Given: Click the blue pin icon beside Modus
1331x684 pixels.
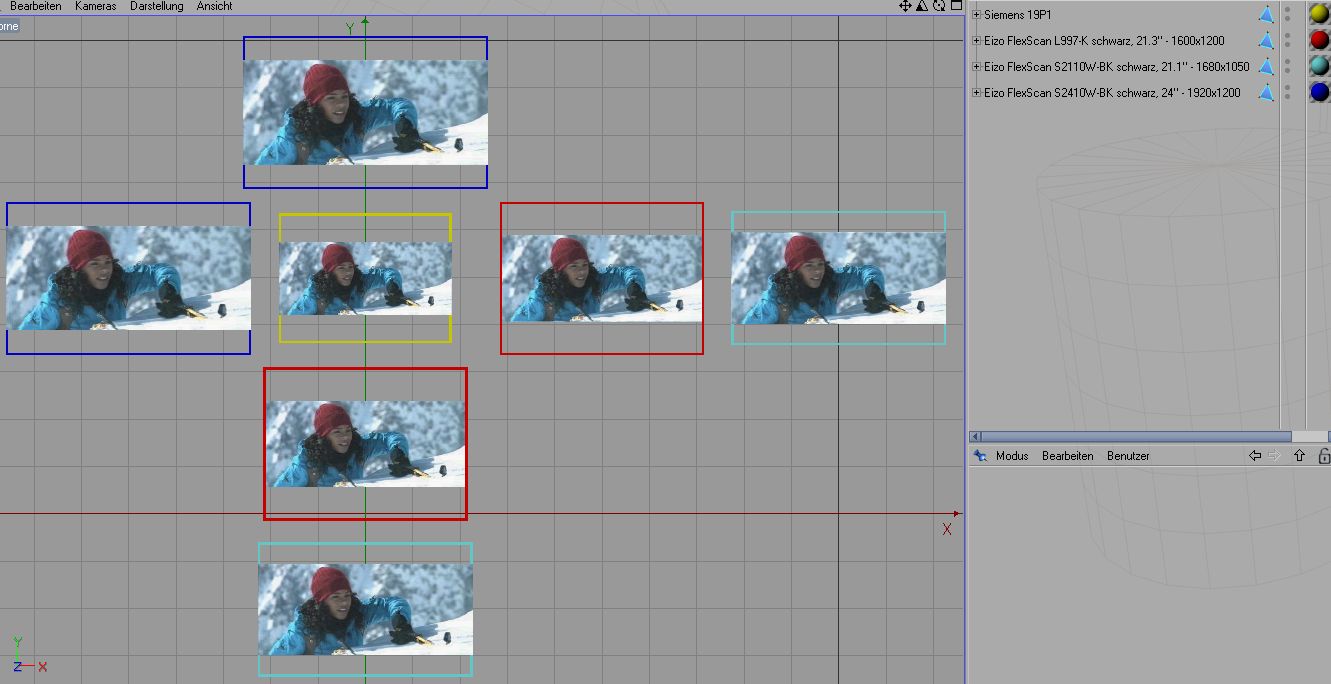Looking at the screenshot, I should (980, 456).
